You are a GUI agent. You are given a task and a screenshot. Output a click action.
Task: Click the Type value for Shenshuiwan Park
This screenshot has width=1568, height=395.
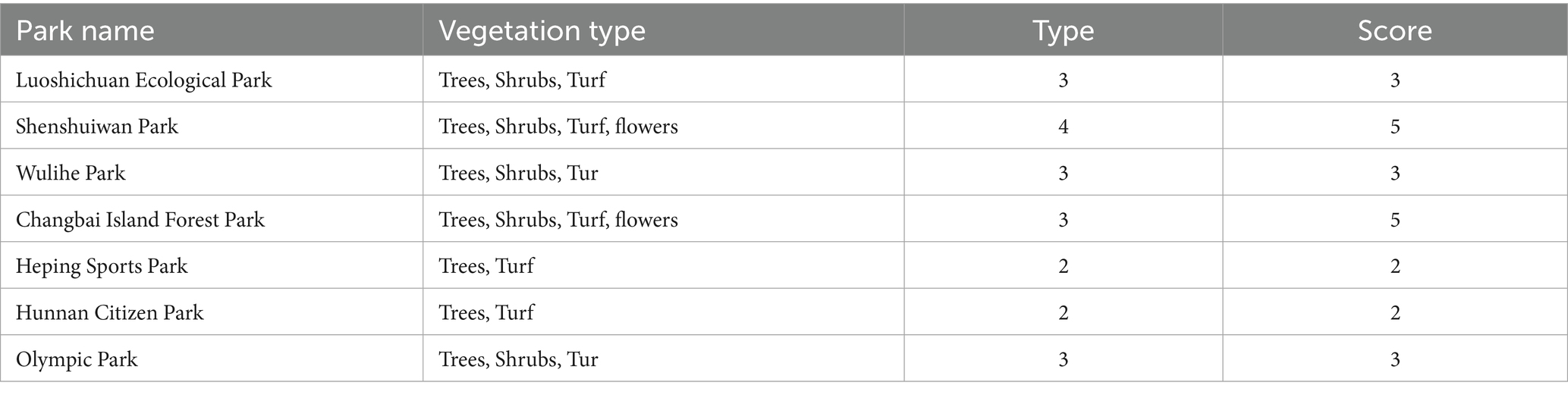1063,127
